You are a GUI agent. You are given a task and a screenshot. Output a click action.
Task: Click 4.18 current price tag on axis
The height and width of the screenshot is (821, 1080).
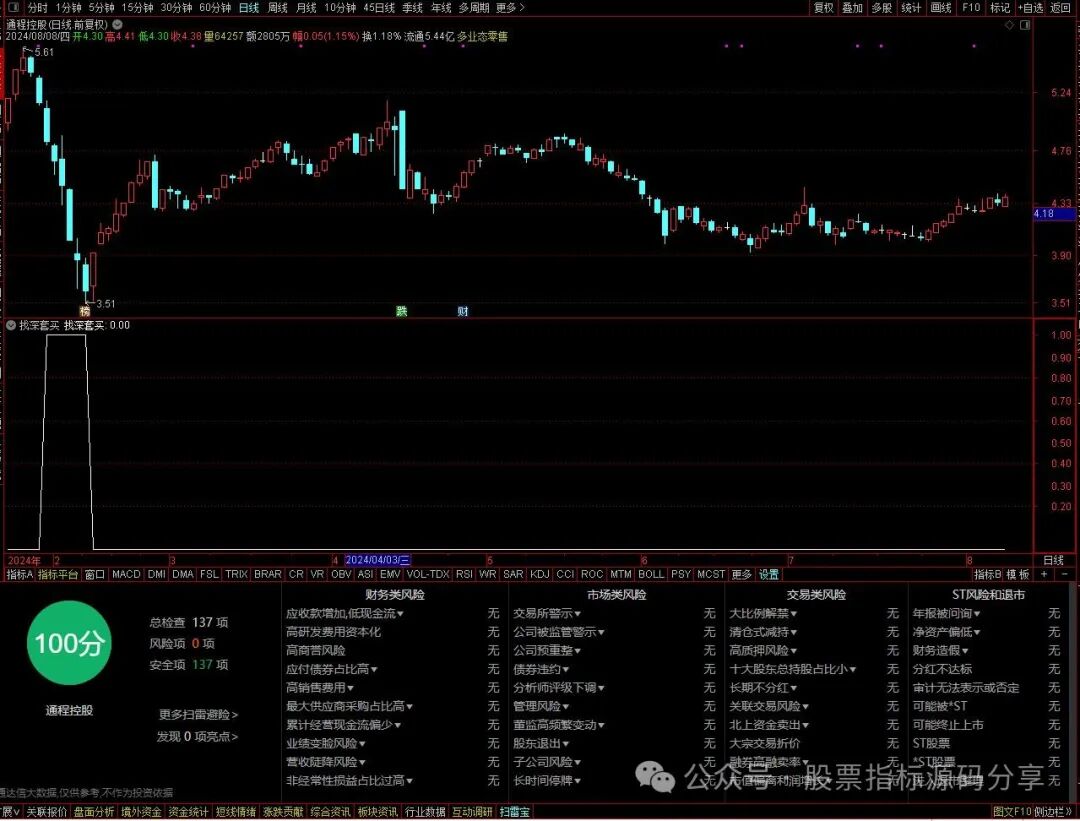click(1054, 214)
